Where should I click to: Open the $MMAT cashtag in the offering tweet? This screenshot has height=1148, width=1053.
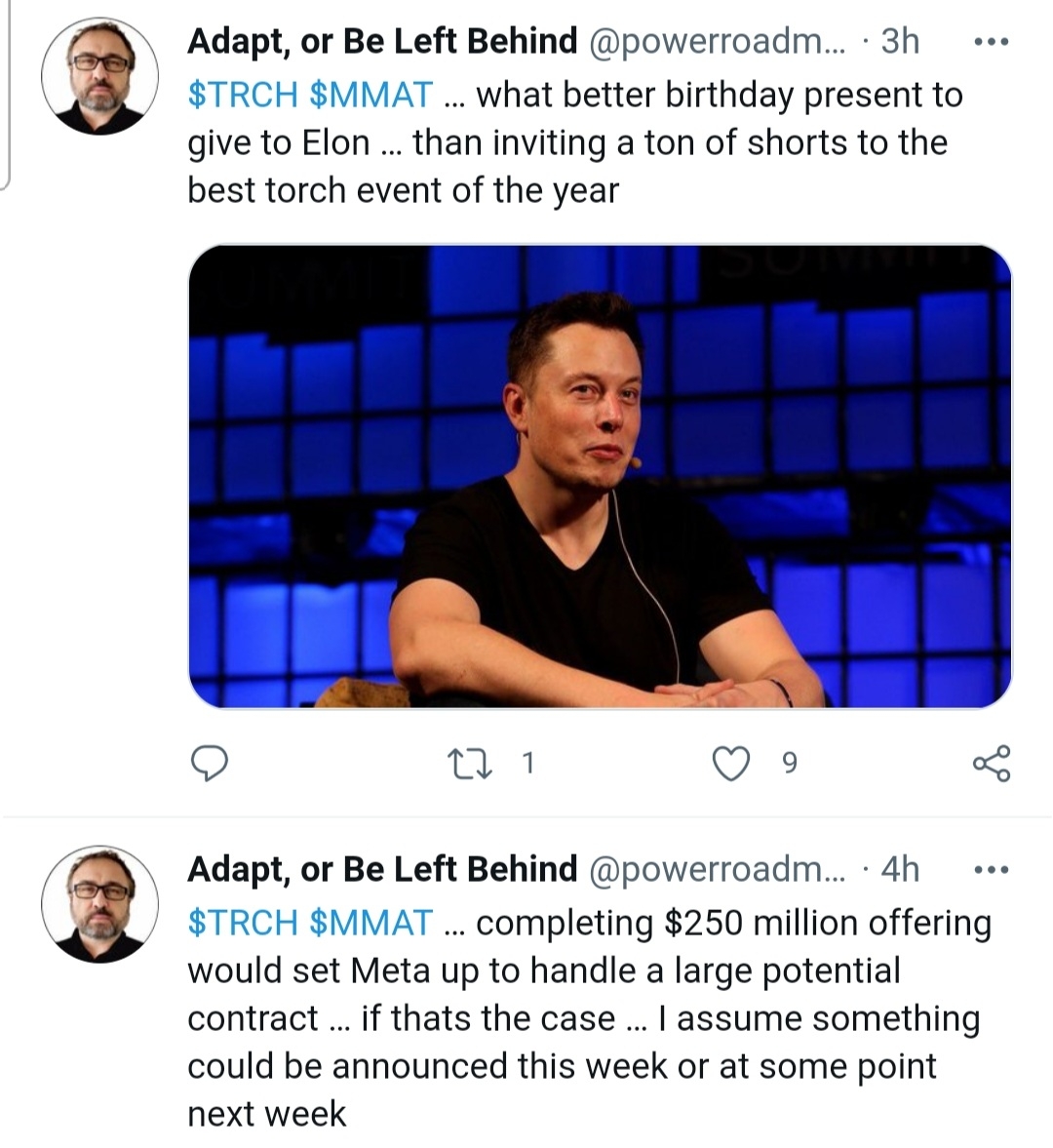[370, 923]
